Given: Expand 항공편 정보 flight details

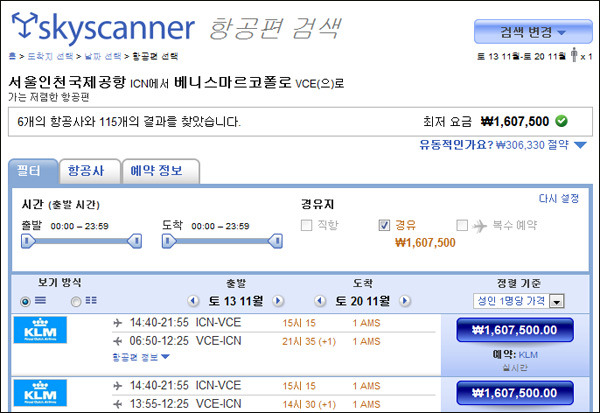Looking at the screenshot, I should click(x=141, y=357).
